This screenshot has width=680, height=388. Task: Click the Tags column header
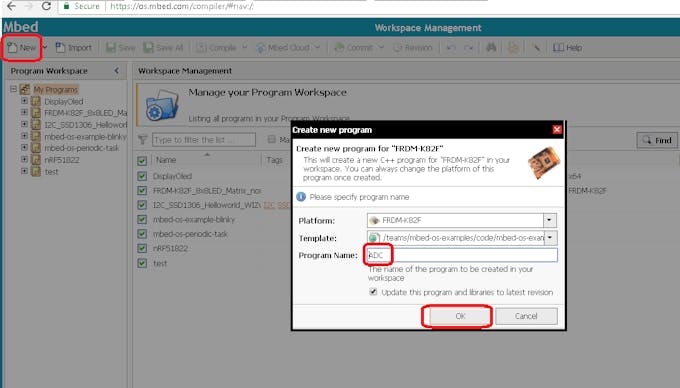coord(275,160)
